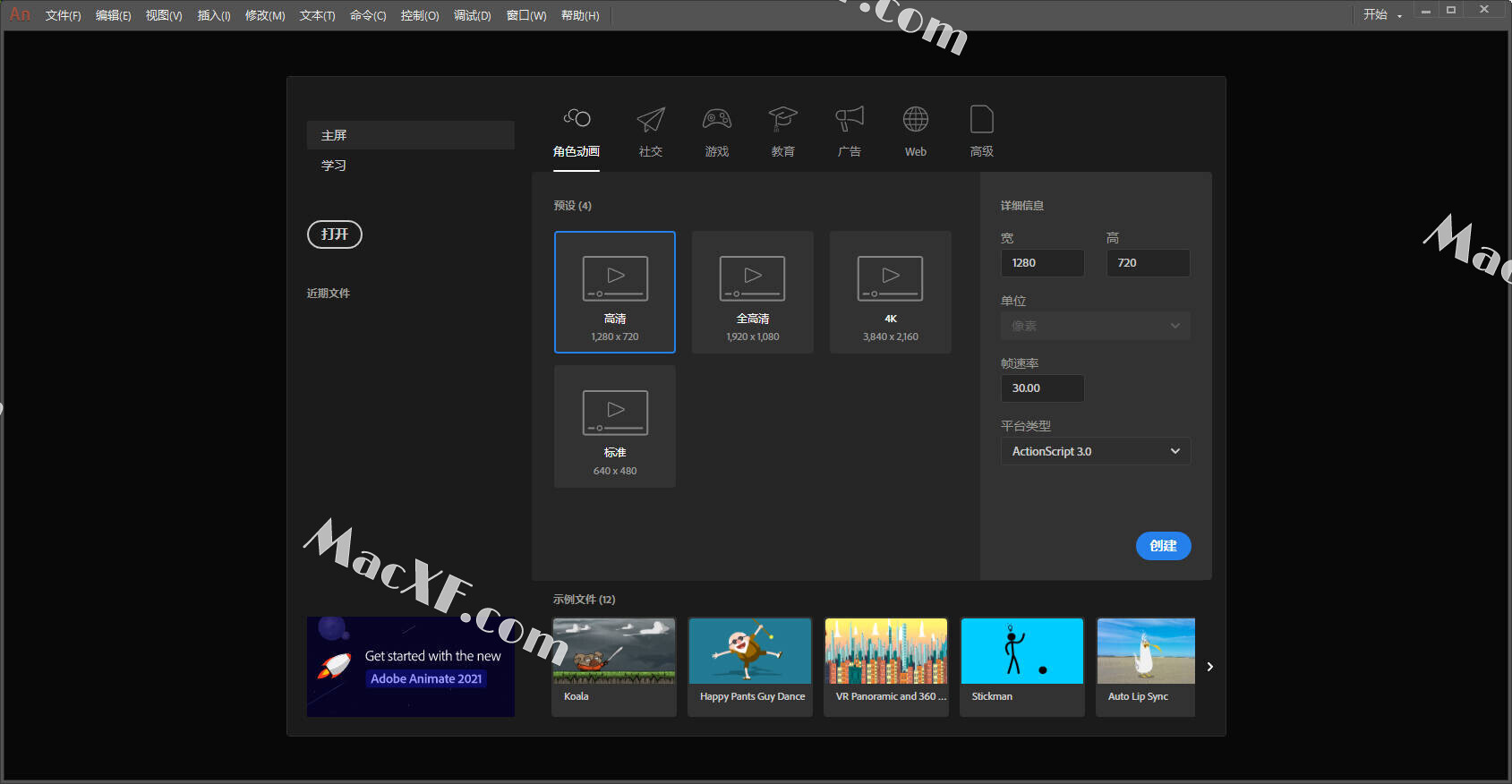
Task: Select the Full HD 1920 x 1080 preset
Action: coord(752,292)
